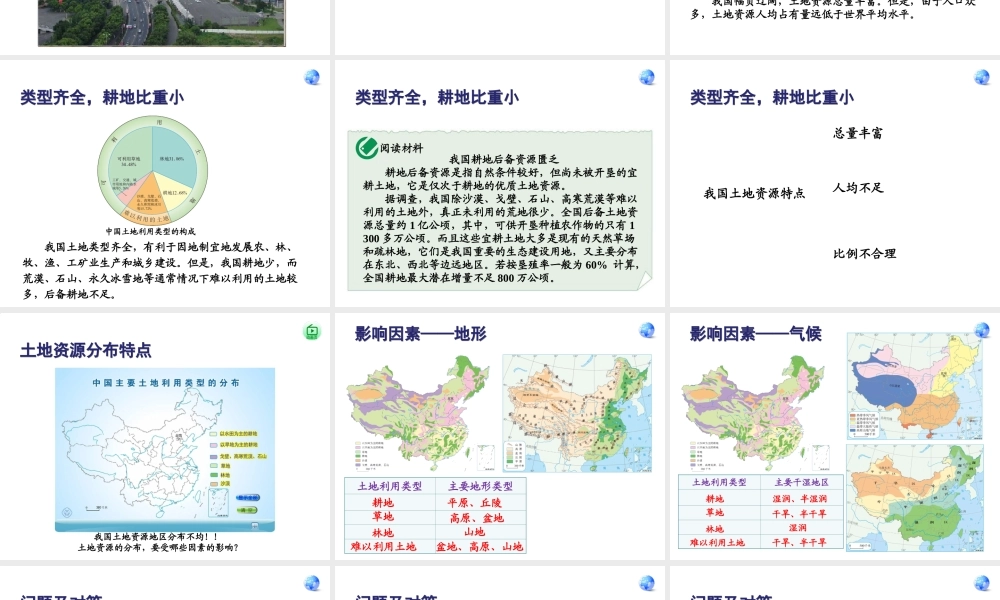Click 比例不合理 text
The image size is (1000, 600).
[x=865, y=254]
